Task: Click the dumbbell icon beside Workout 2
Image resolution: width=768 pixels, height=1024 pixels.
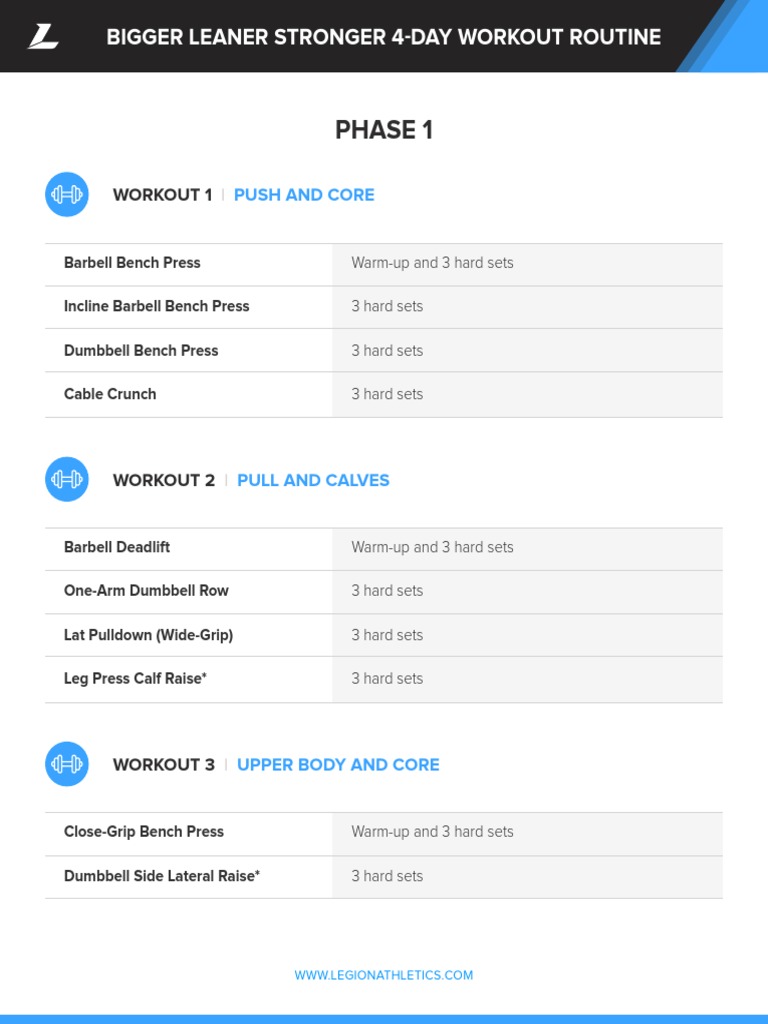Action: (67, 479)
